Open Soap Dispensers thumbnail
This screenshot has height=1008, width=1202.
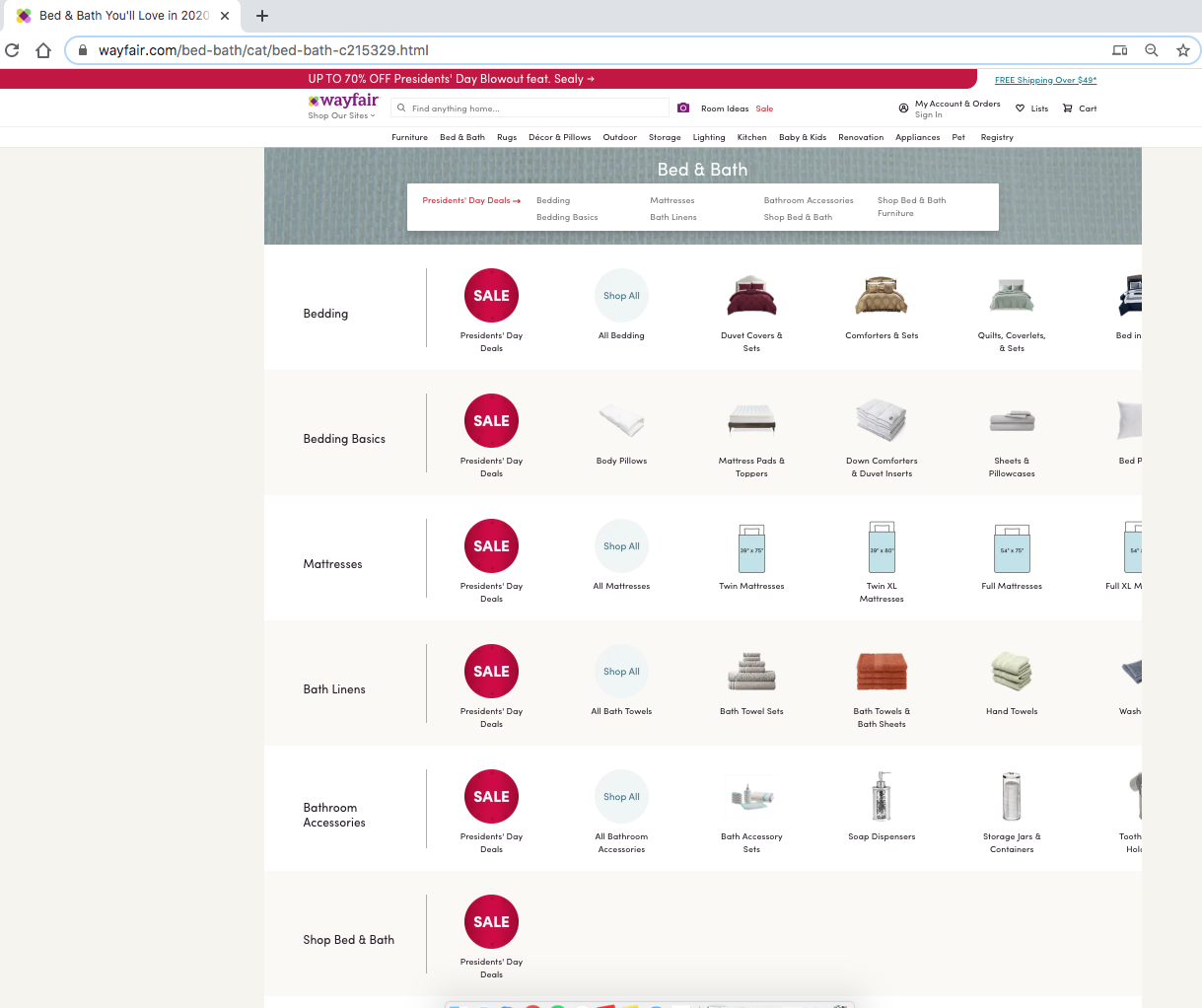pyautogui.click(x=882, y=797)
